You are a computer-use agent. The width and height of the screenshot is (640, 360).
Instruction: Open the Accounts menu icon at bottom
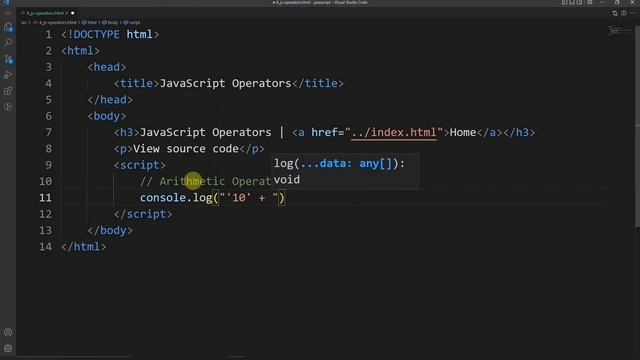pyautogui.click(x=8, y=332)
